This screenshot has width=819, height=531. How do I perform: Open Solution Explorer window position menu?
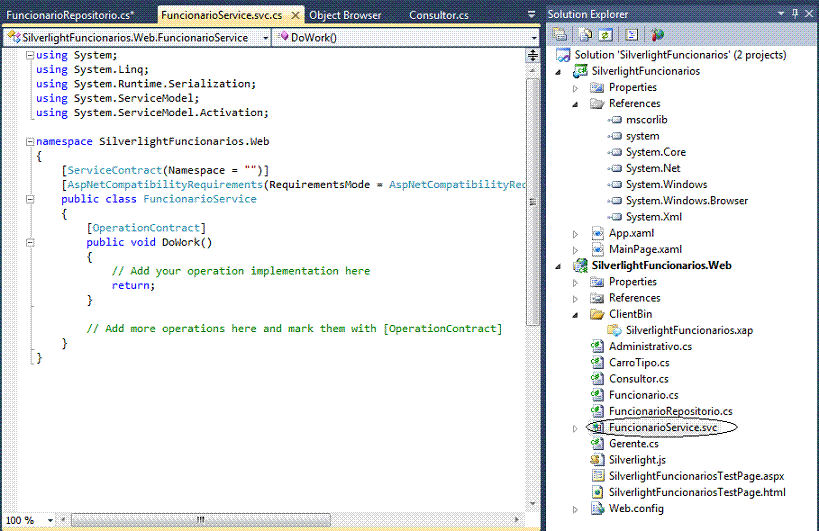click(x=781, y=14)
